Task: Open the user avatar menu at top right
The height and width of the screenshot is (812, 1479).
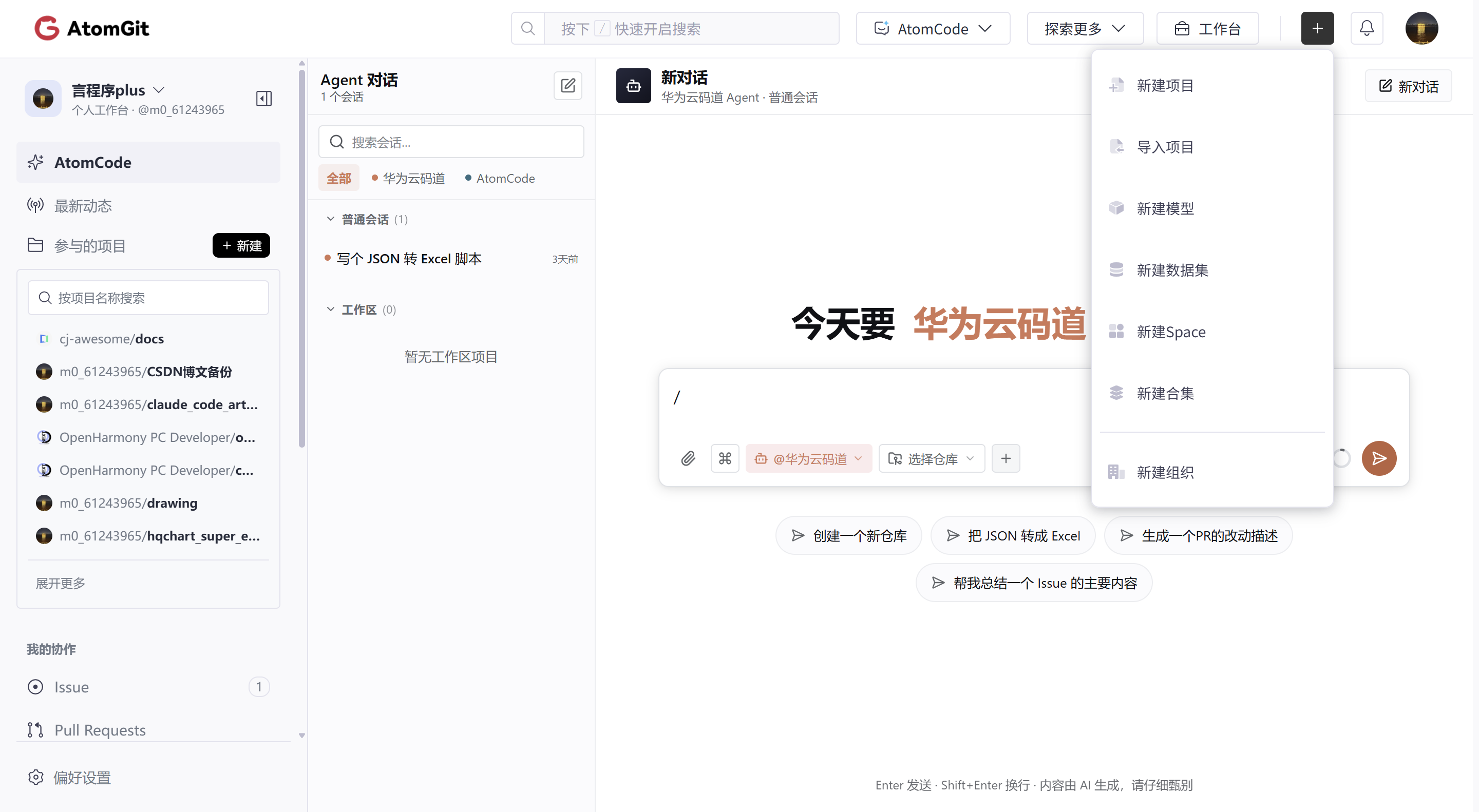Action: (1421, 28)
